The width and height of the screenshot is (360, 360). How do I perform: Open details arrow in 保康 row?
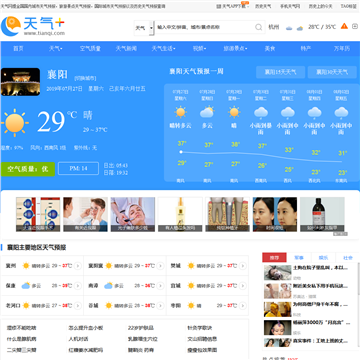click(x=78, y=286)
